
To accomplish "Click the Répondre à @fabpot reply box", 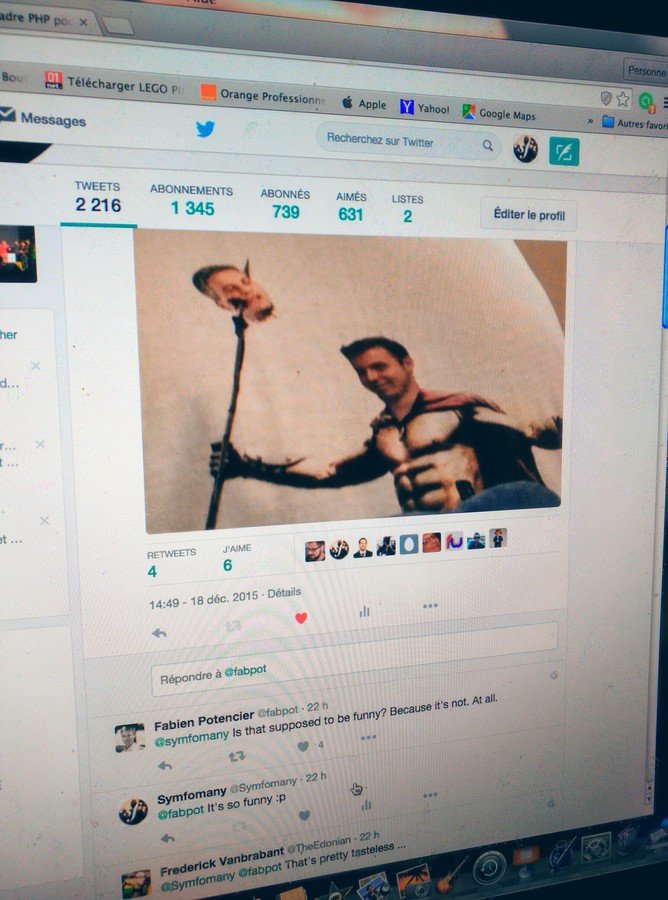I will click(x=354, y=661).
